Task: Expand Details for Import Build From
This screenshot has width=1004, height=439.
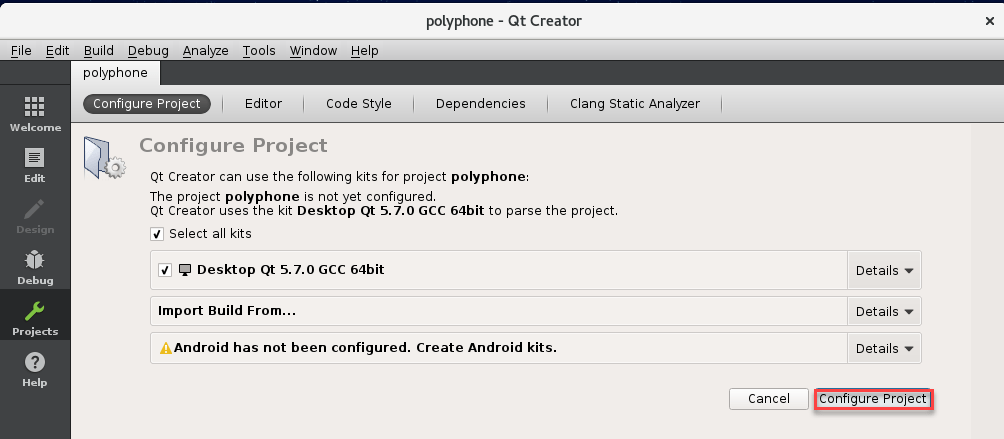Action: click(x=884, y=312)
